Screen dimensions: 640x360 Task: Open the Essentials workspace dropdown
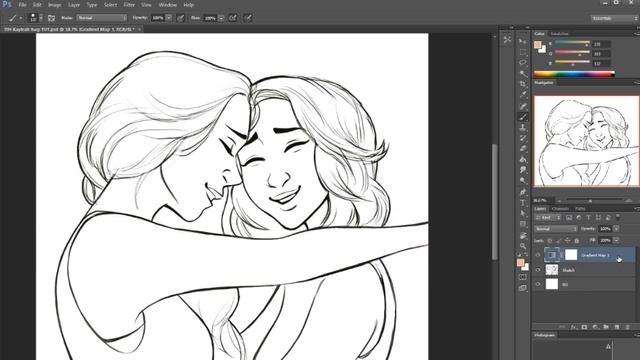614,18
